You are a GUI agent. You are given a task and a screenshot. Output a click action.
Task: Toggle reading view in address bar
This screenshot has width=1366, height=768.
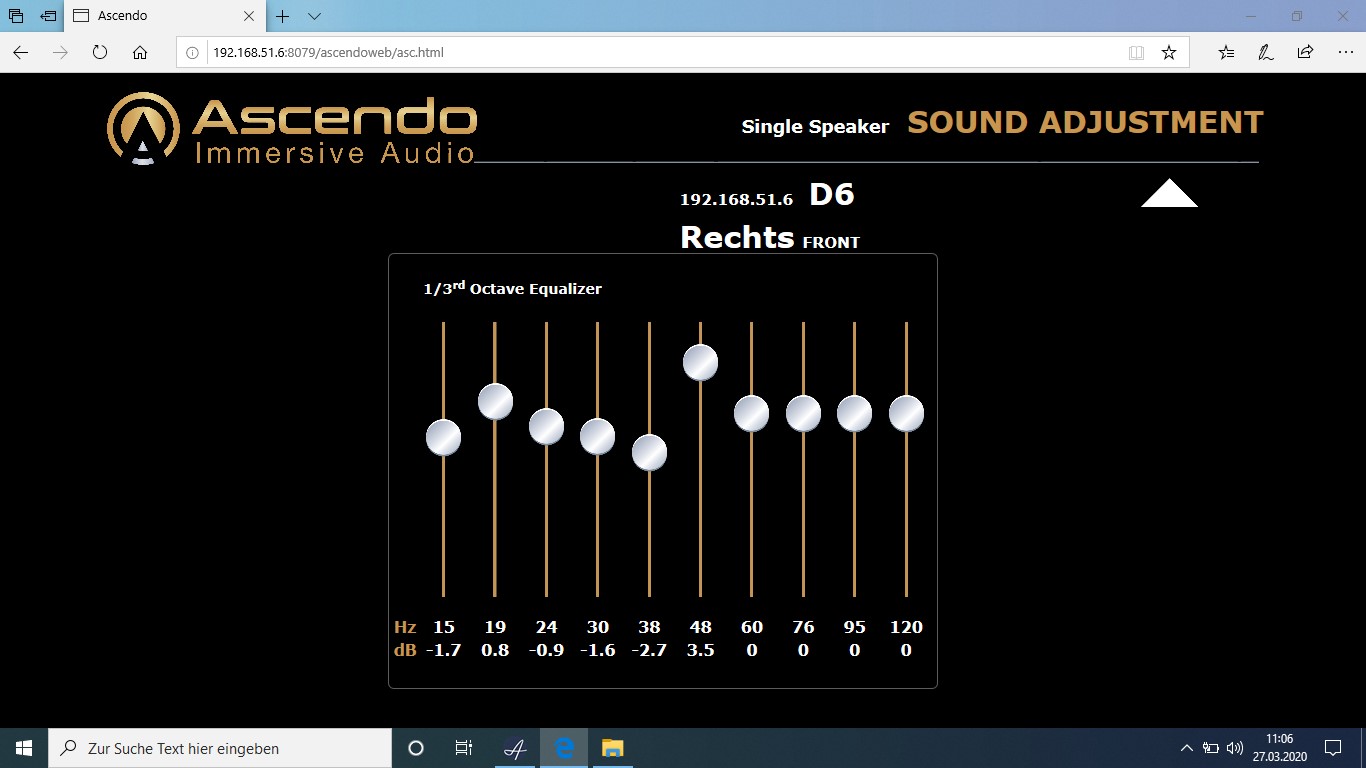pyautogui.click(x=1136, y=52)
